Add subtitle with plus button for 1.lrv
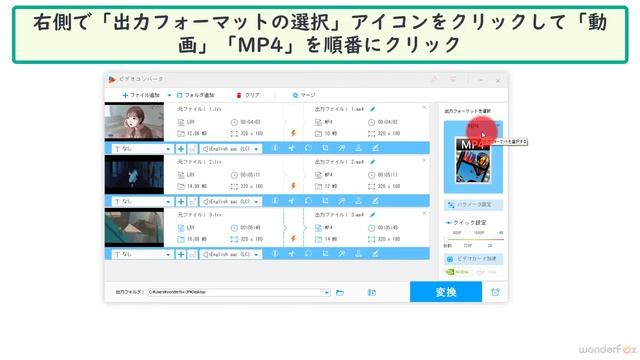 tap(181, 149)
